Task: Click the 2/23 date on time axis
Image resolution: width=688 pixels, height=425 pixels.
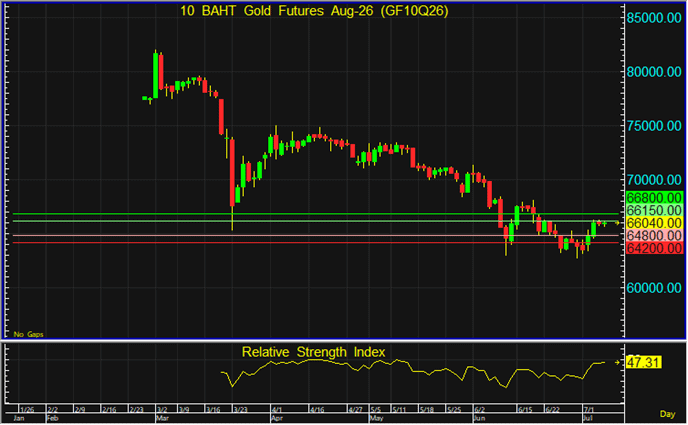Action: (136, 410)
